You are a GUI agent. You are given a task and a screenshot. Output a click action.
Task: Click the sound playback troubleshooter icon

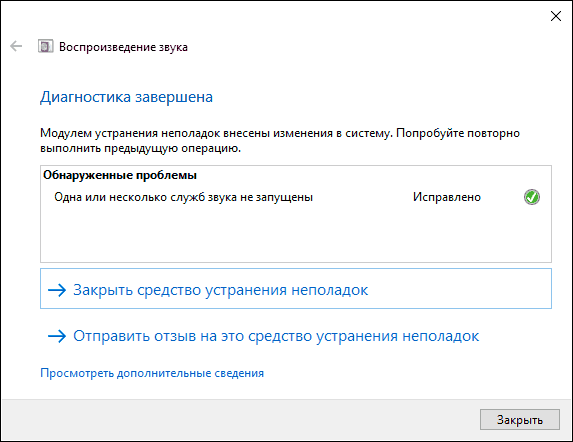(45, 46)
